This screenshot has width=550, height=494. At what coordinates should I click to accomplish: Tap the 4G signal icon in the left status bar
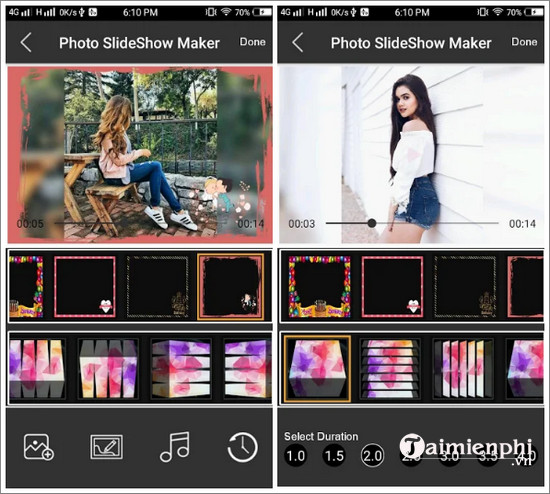tap(20, 12)
